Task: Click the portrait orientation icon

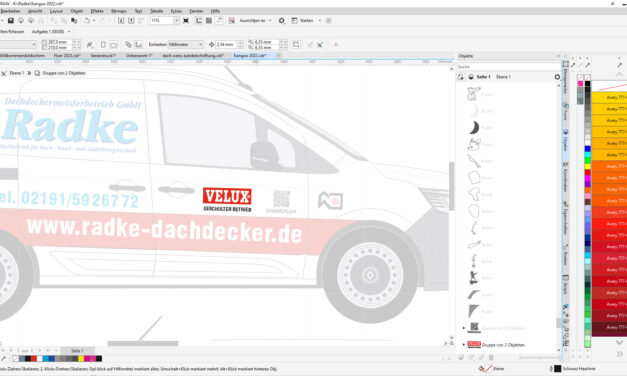Action: pyautogui.click(x=103, y=44)
